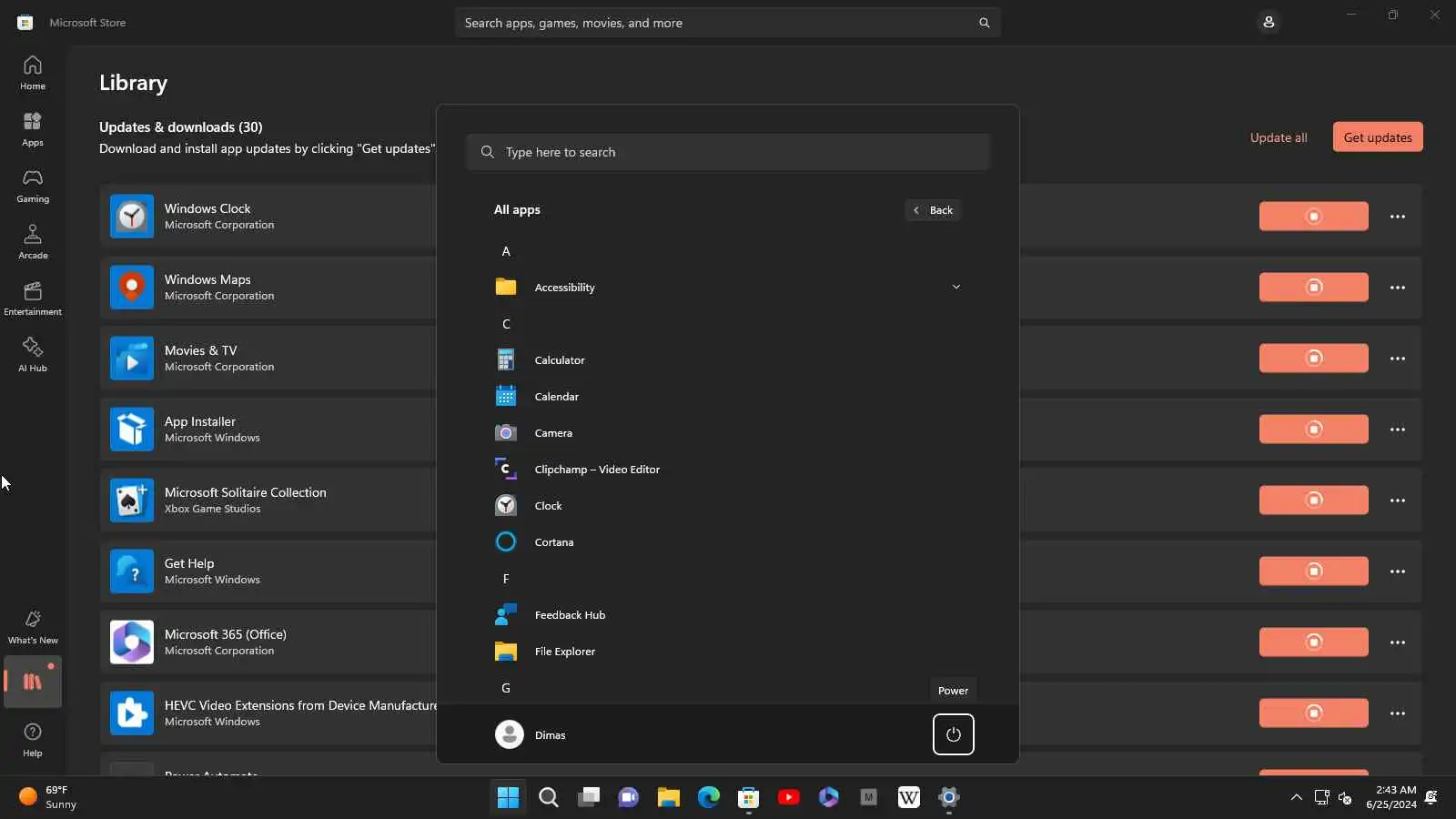
Task: Expand the Accessibility folder
Action: 728,288
